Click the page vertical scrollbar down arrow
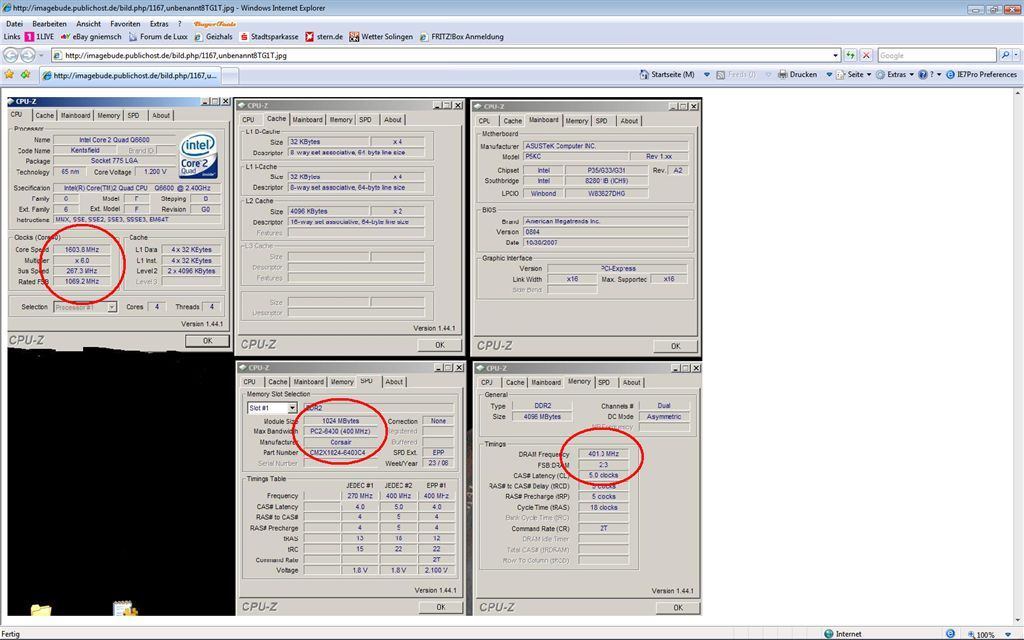The image size is (1024, 640). point(1018,620)
